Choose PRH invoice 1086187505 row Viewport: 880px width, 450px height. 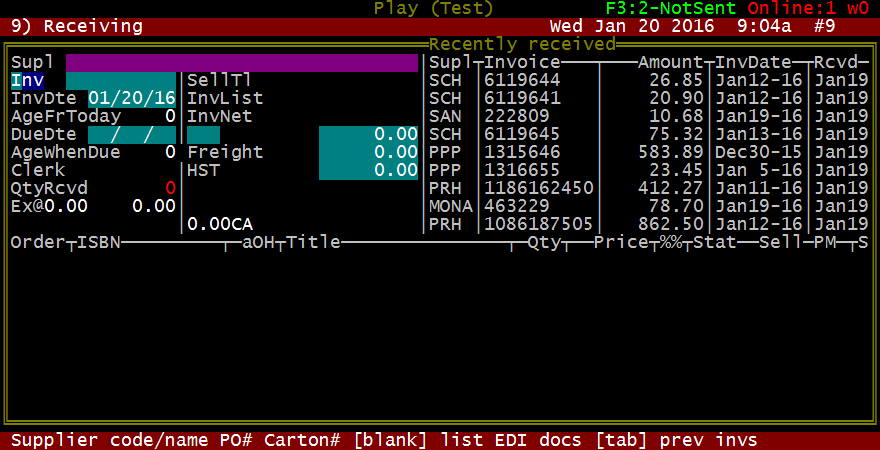coord(538,224)
